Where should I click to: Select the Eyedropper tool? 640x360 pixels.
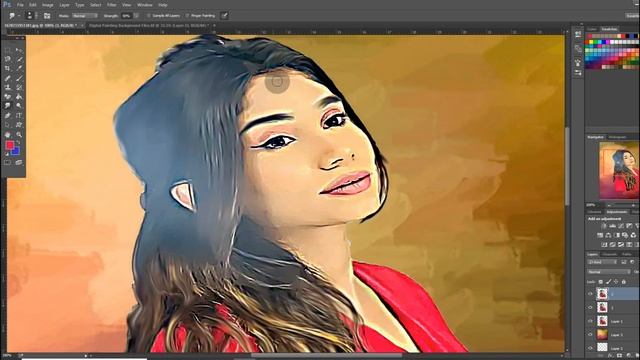pyautogui.click(x=19, y=69)
